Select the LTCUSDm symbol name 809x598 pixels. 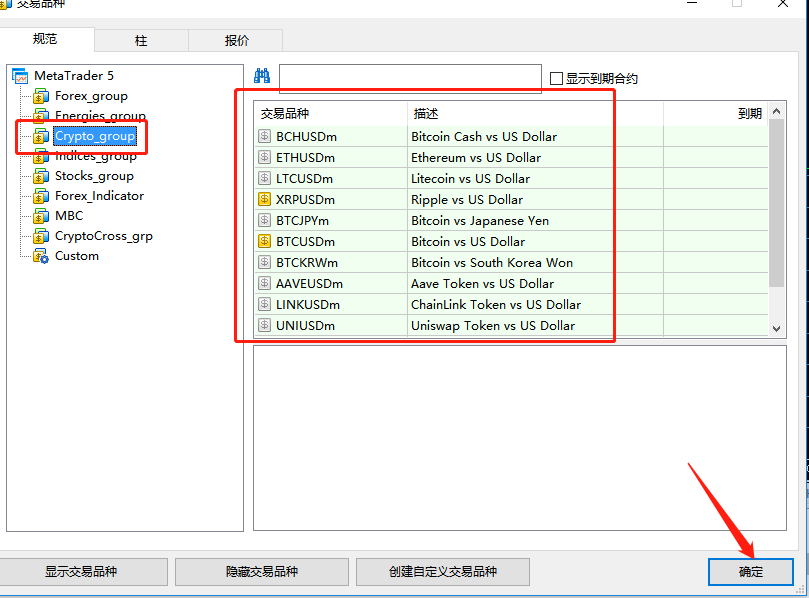coord(304,179)
